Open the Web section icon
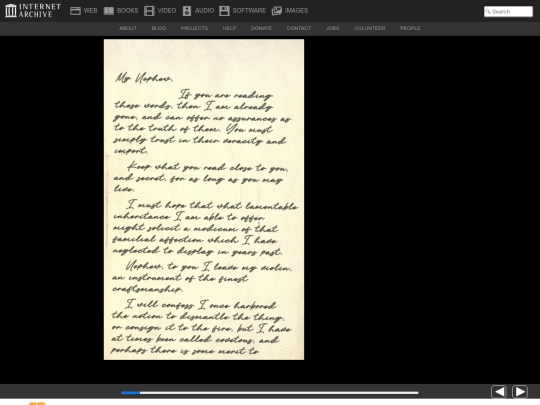 click(x=75, y=11)
